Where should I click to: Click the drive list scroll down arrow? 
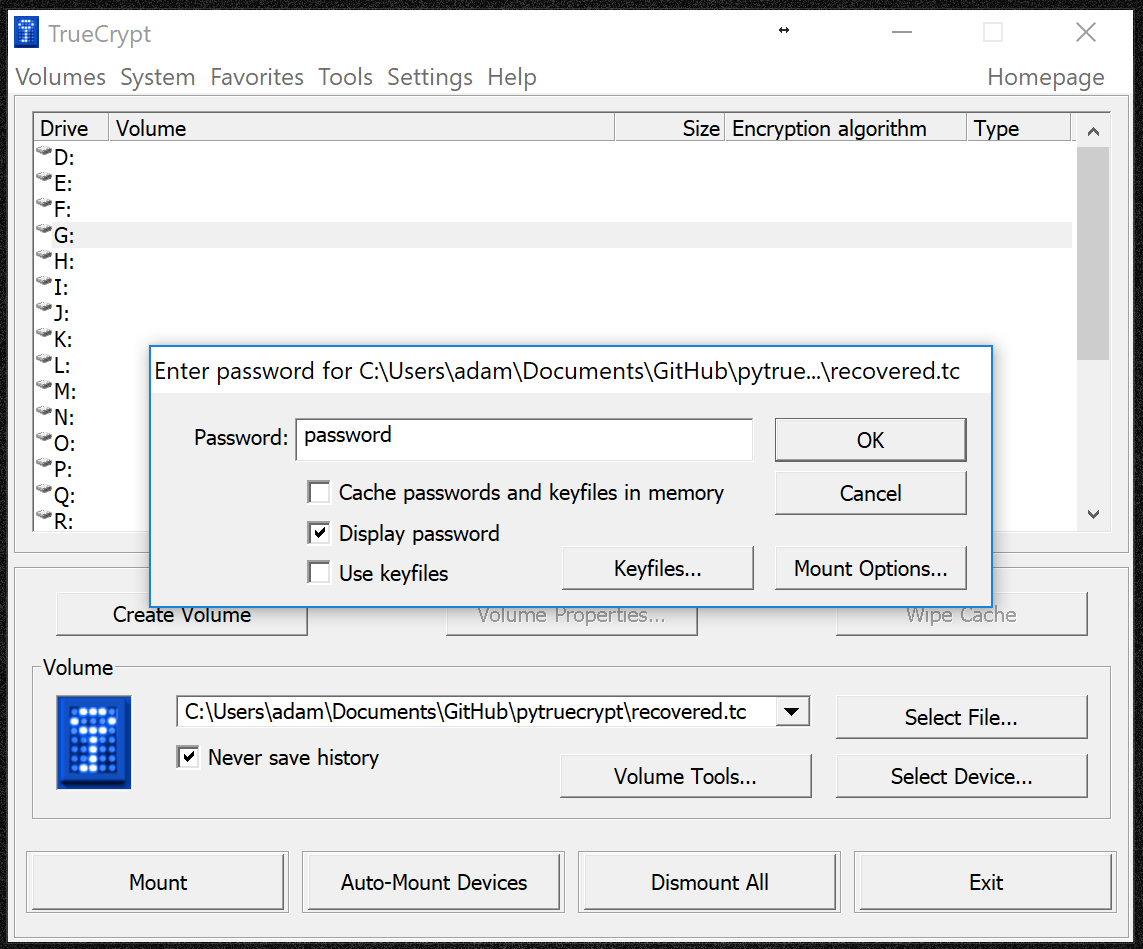click(1093, 515)
